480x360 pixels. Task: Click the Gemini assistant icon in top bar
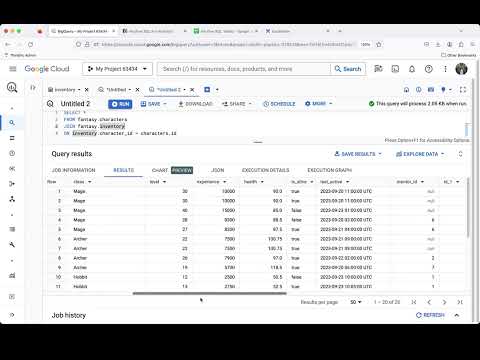click(x=378, y=69)
